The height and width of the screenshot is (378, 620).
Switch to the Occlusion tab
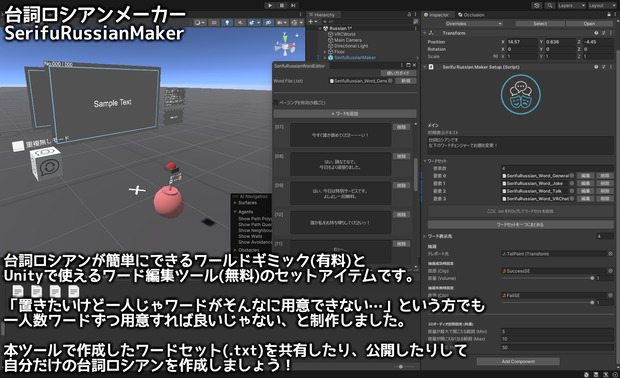tap(471, 15)
